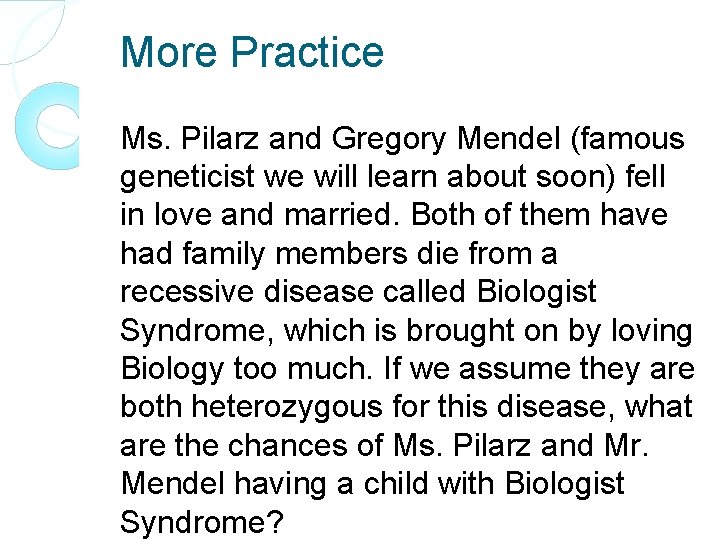
Task: Click the words 'this disease, what'
Action: coord(565,407)
